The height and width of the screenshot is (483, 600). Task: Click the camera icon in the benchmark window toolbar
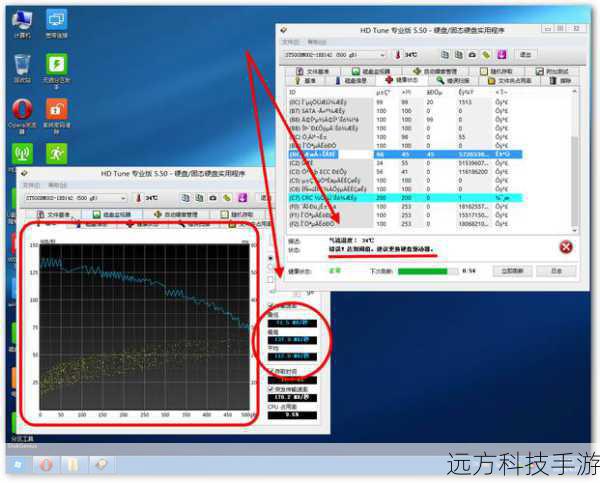point(213,198)
